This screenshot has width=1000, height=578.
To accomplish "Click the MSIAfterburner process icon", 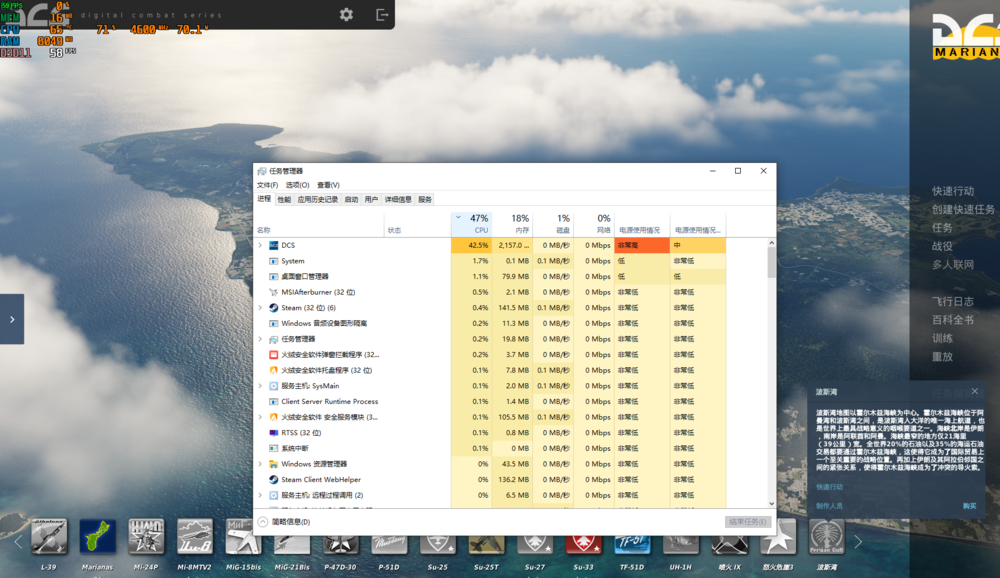I will tap(274, 292).
